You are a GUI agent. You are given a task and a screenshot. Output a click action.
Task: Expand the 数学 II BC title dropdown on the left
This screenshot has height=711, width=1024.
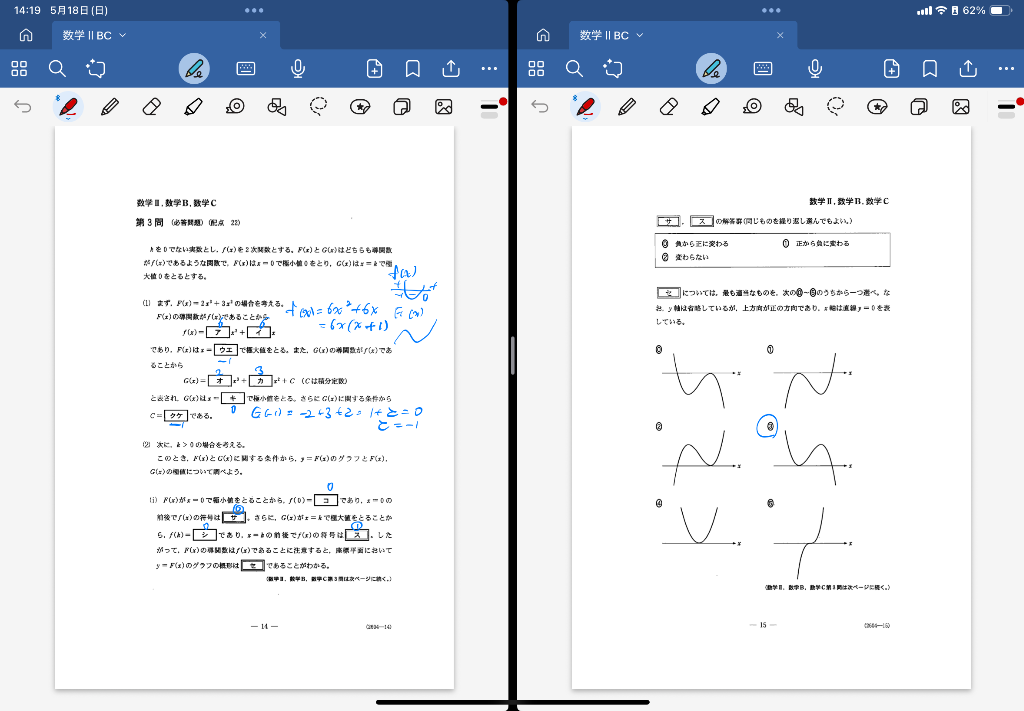[x=123, y=35]
